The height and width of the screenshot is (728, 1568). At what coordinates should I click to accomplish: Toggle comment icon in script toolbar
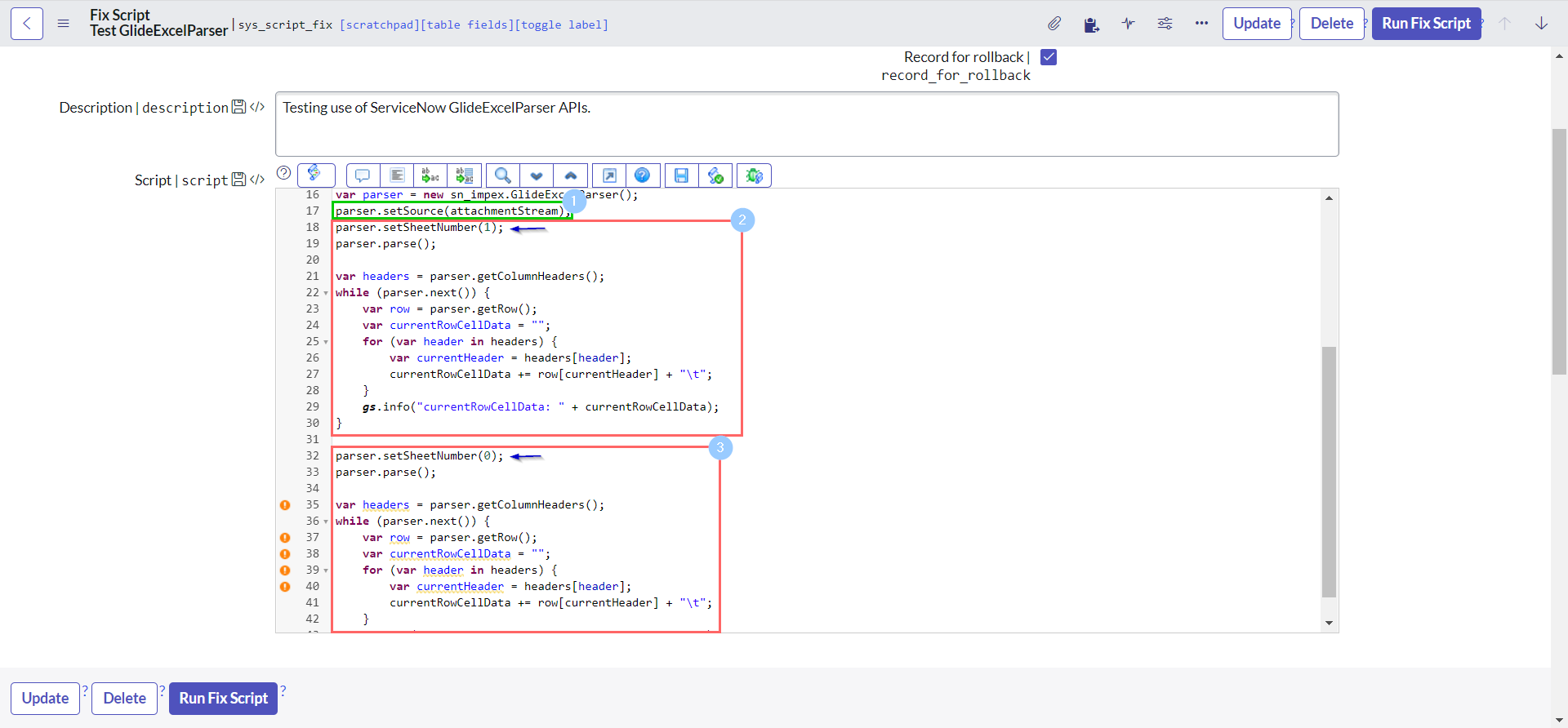click(x=363, y=175)
